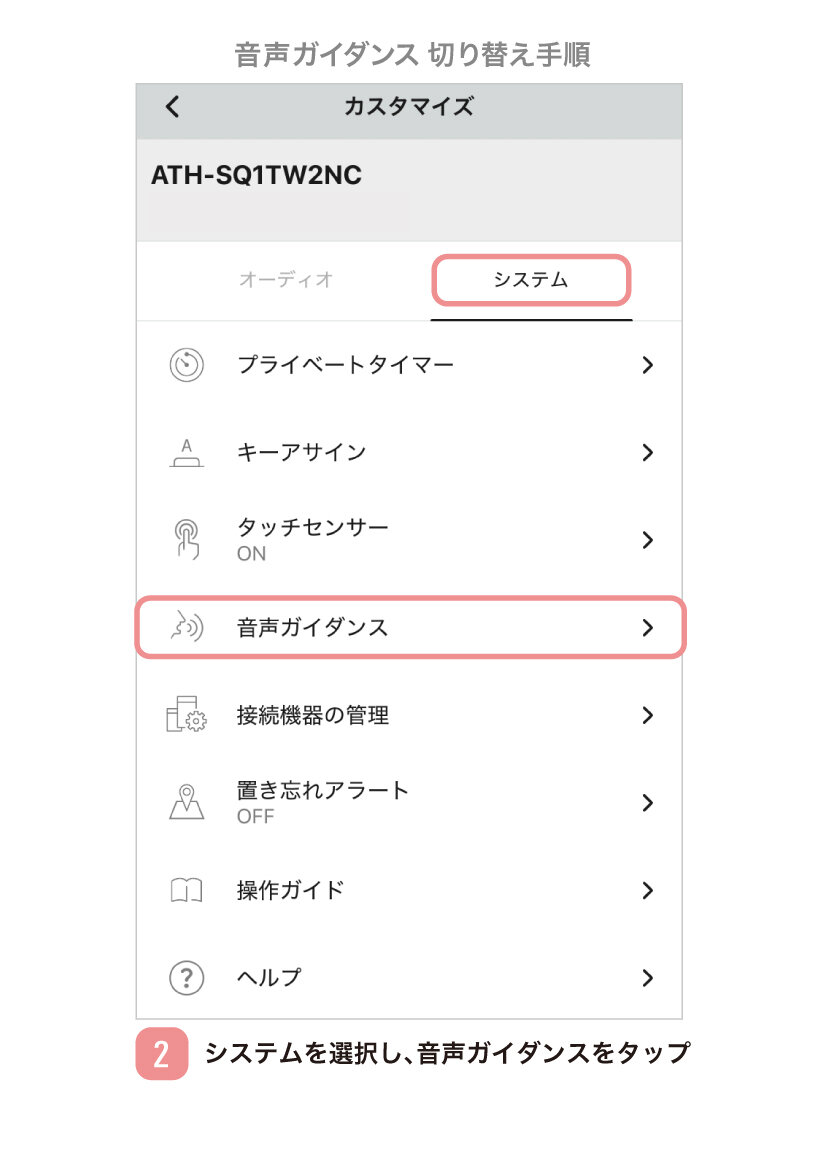This screenshot has height=1165, width=827.
Task: Tap the touch sensor finger icon
Action: [186, 540]
